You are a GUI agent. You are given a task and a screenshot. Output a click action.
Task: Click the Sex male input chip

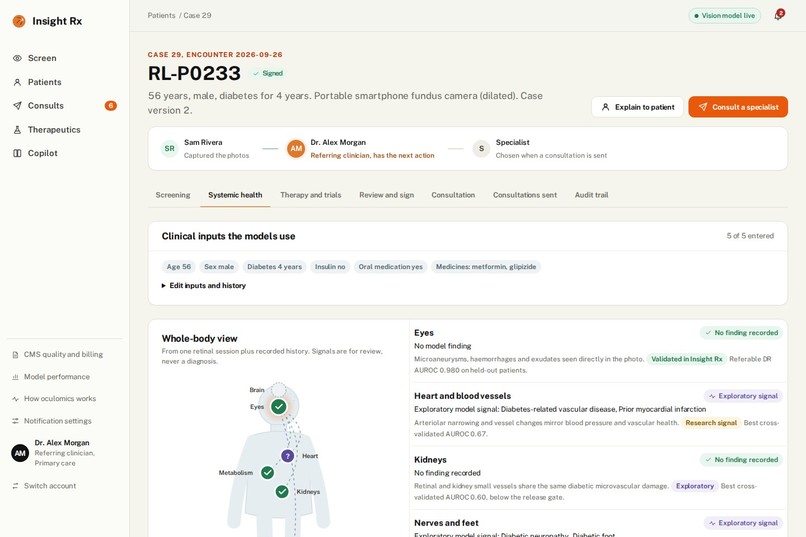(x=219, y=267)
